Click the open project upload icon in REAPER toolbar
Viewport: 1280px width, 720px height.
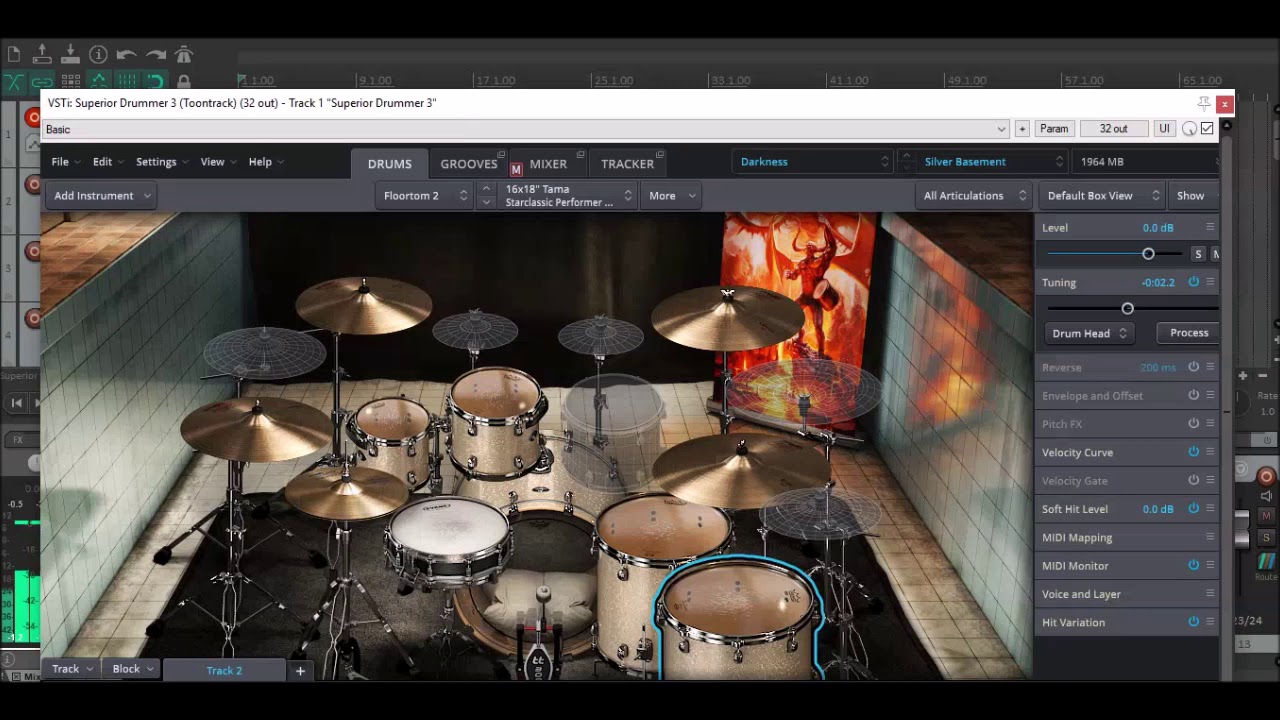42,54
